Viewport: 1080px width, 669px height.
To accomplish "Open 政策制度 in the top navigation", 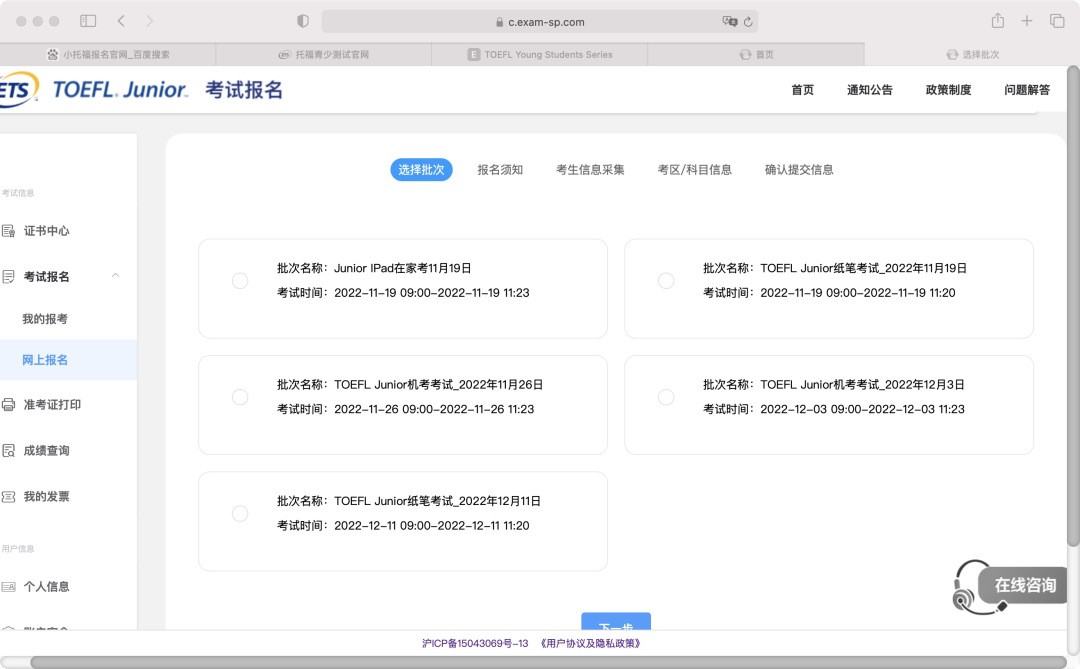I will pos(948,90).
